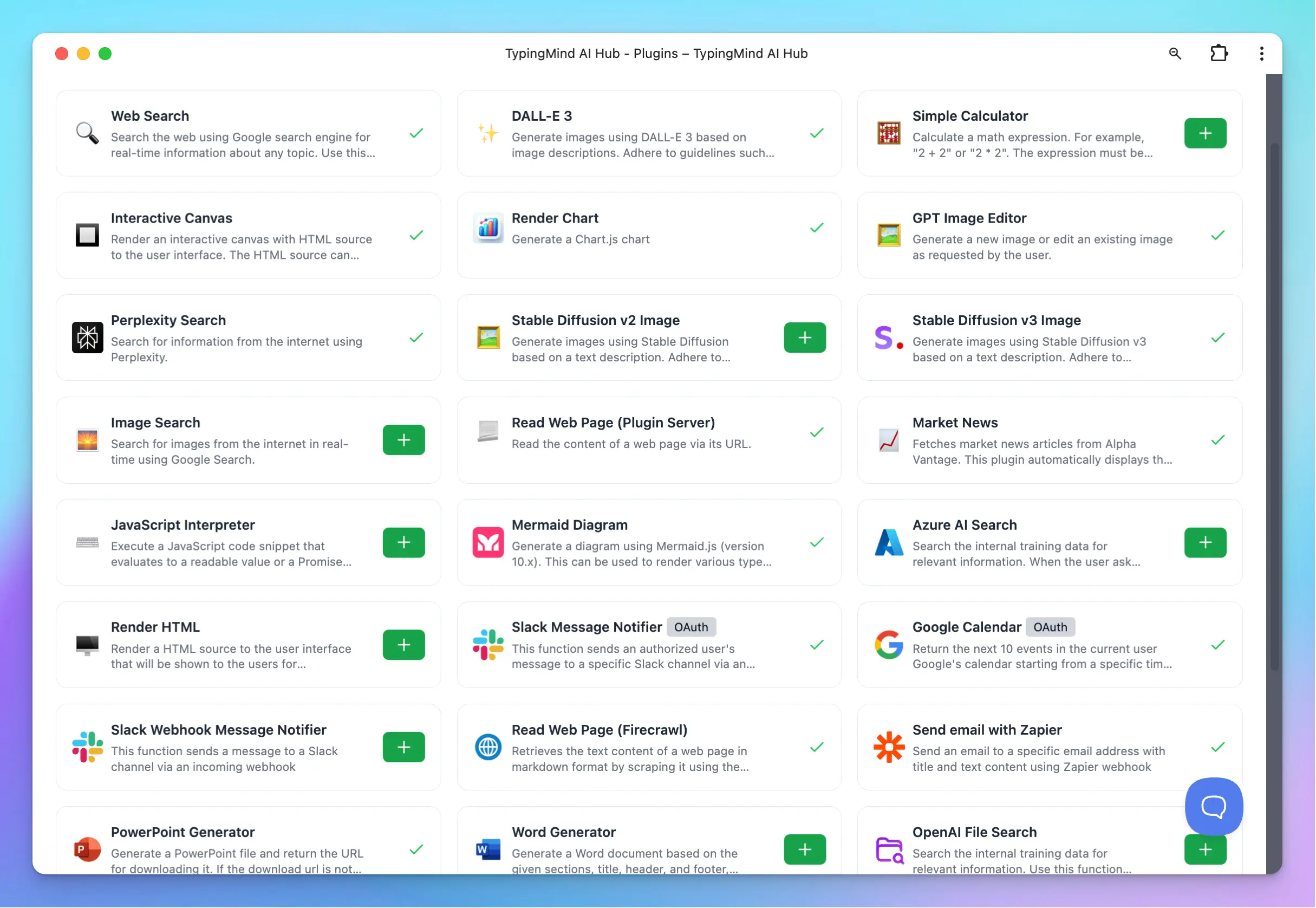Click the Slack Message Notifier logo icon

click(488, 645)
